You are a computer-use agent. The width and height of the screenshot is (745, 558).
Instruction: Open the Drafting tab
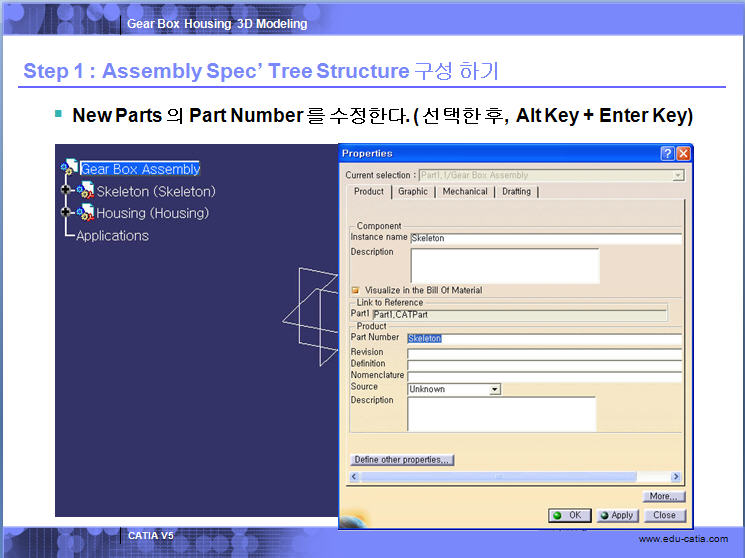[x=516, y=192]
